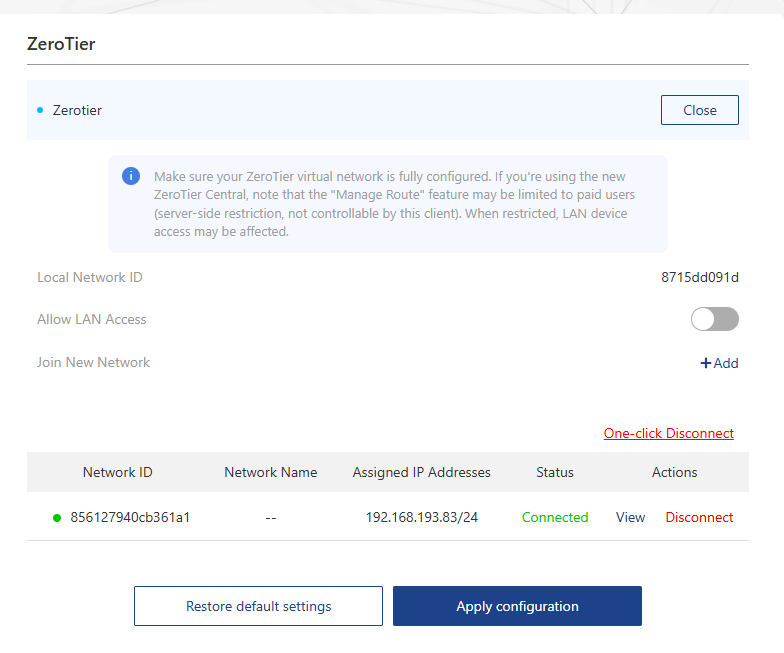The width and height of the screenshot is (784, 653).
Task: Click the Apply configuration button
Action: pyautogui.click(x=517, y=606)
